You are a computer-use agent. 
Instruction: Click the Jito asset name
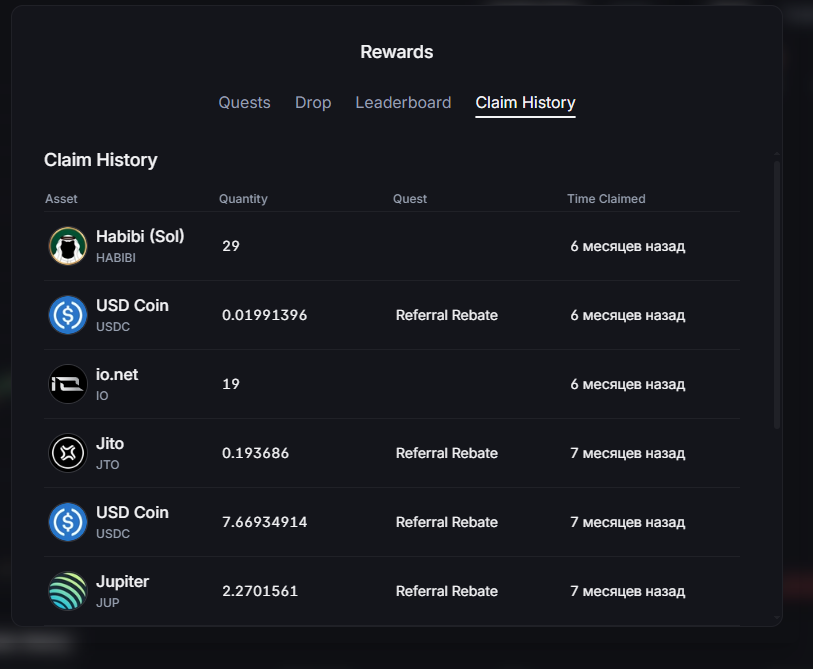pos(110,443)
